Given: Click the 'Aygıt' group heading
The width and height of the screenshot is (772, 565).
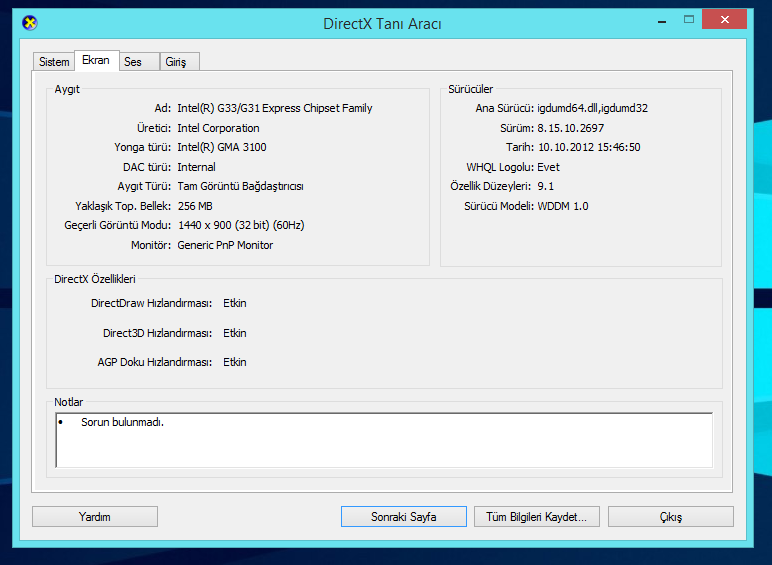Looking at the screenshot, I should (67, 89).
